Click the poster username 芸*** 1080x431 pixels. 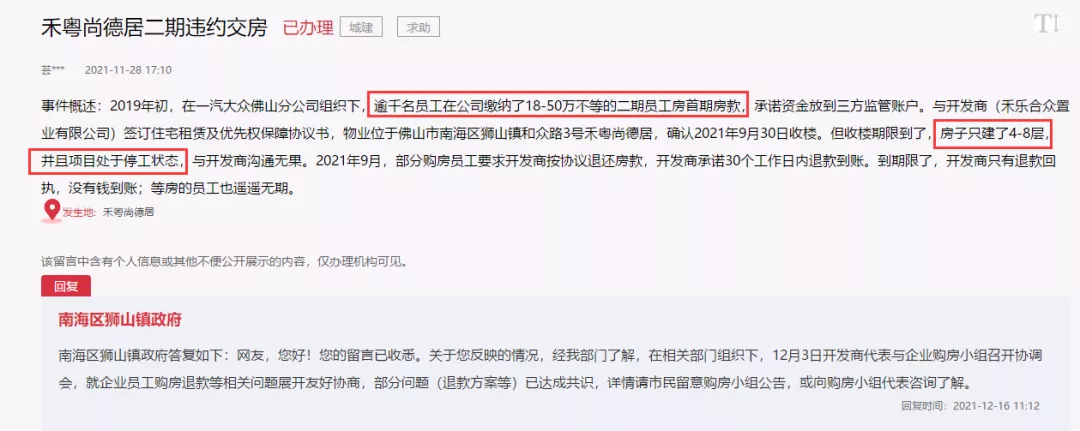coord(53,70)
